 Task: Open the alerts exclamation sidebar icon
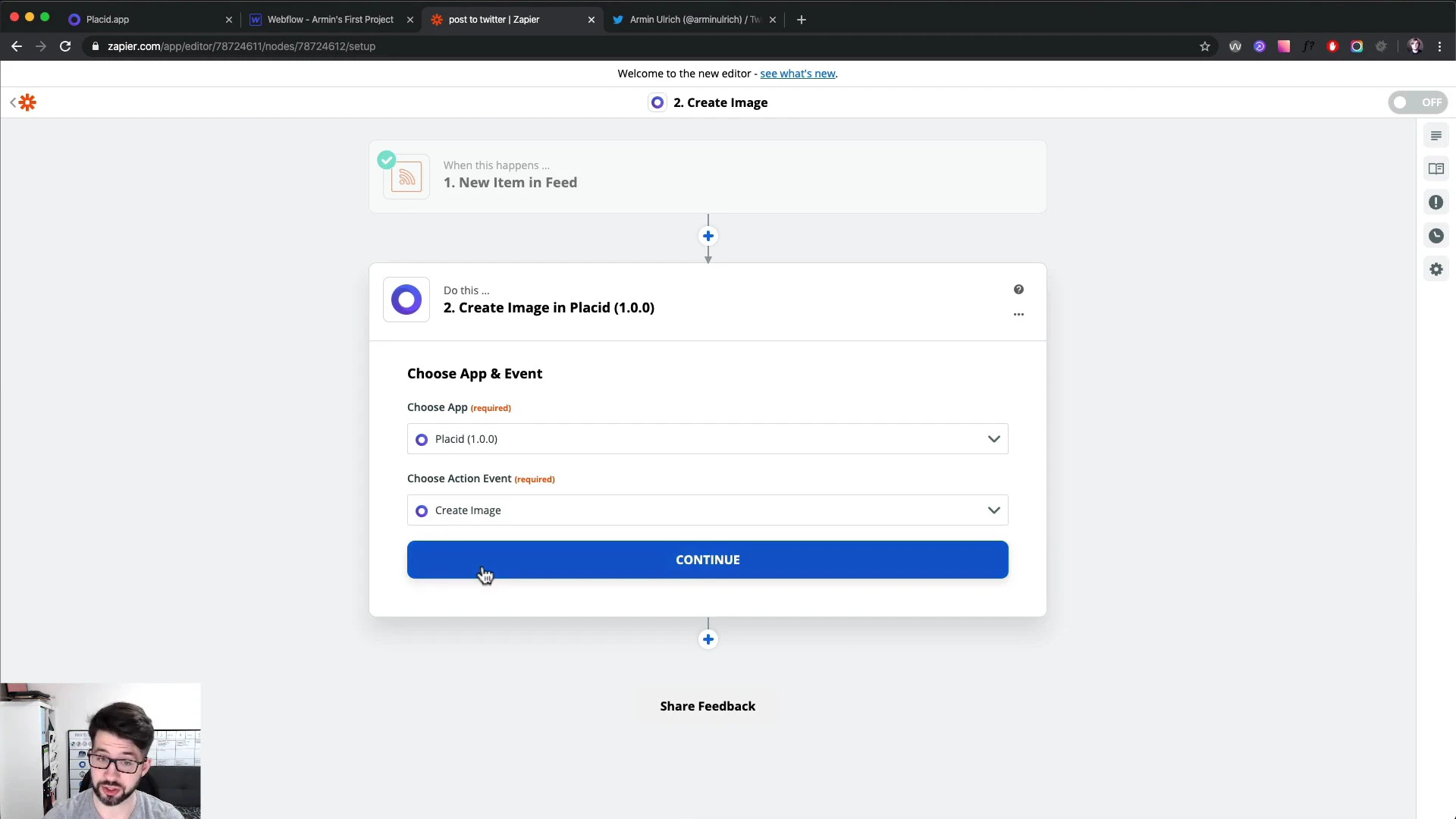pos(1436,202)
